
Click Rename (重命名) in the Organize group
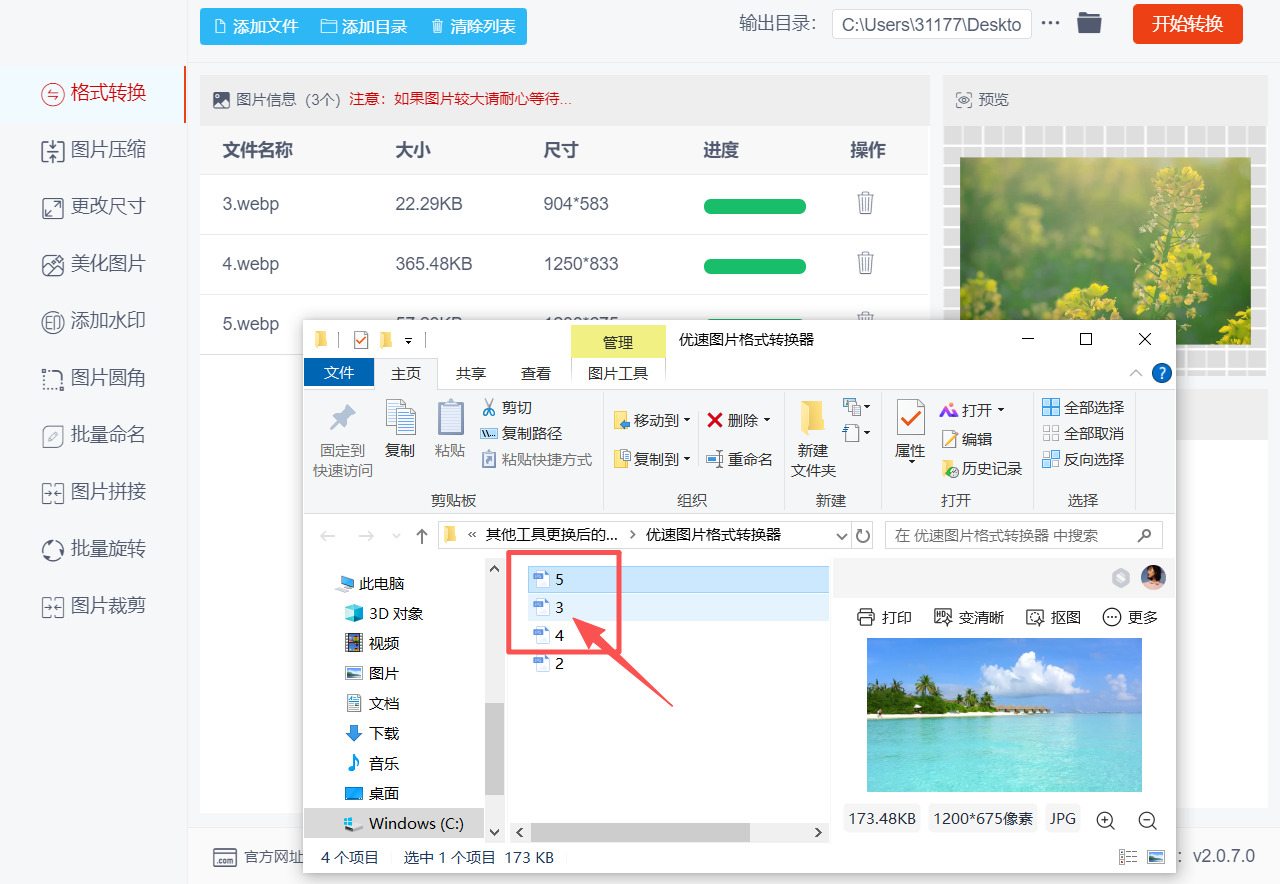point(739,459)
